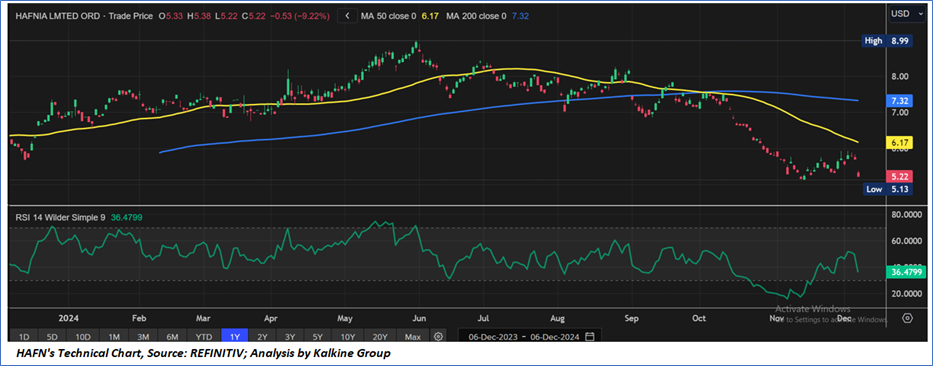Click the High 8.99 price tag
Image resolution: width=933 pixels, height=366 pixels.
[886, 41]
